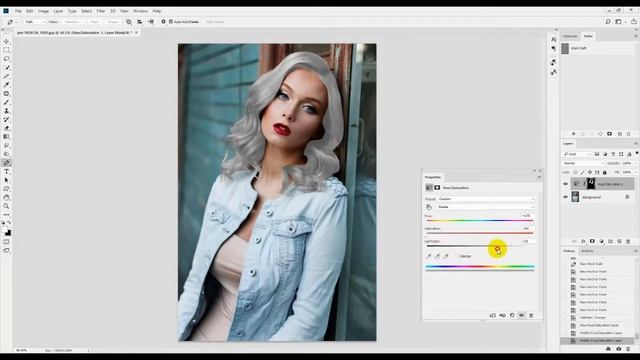Select the Add to Sample eyedropper
Screen dimensions: 640x360
tap(437, 256)
